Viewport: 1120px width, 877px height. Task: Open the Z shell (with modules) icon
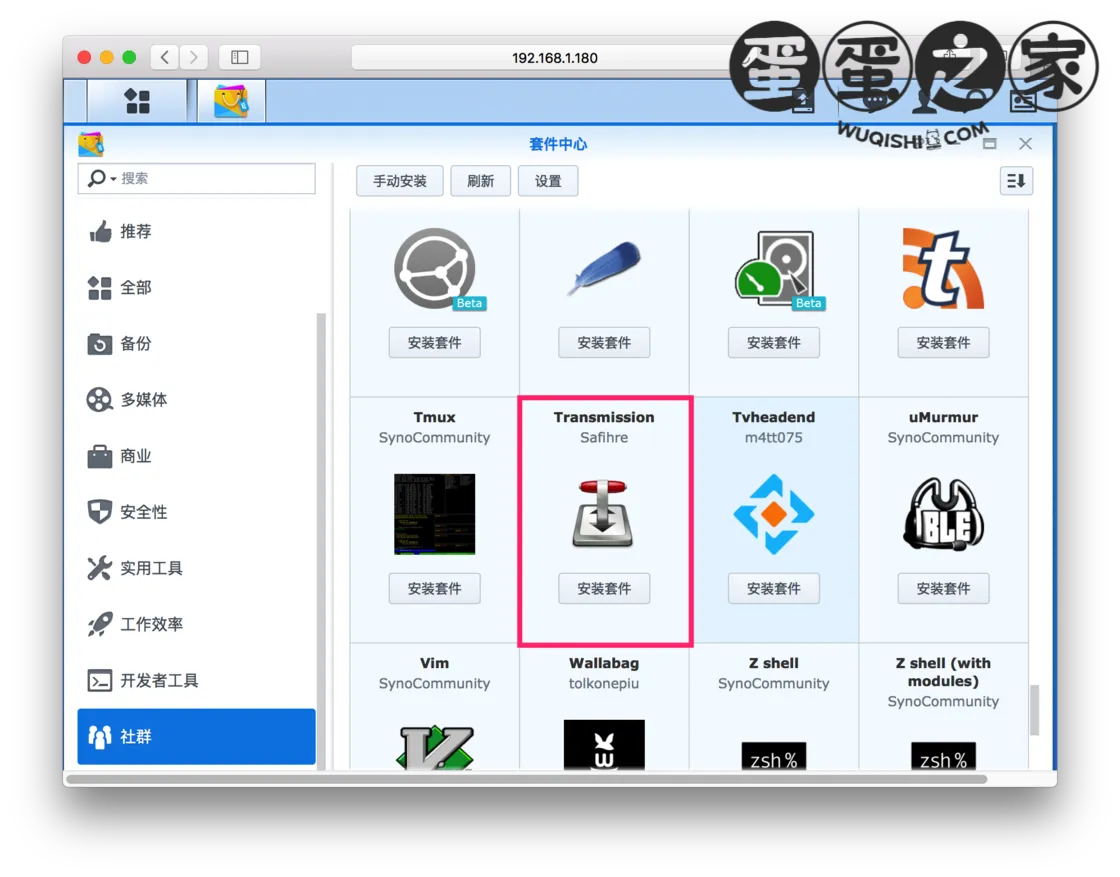tap(943, 756)
